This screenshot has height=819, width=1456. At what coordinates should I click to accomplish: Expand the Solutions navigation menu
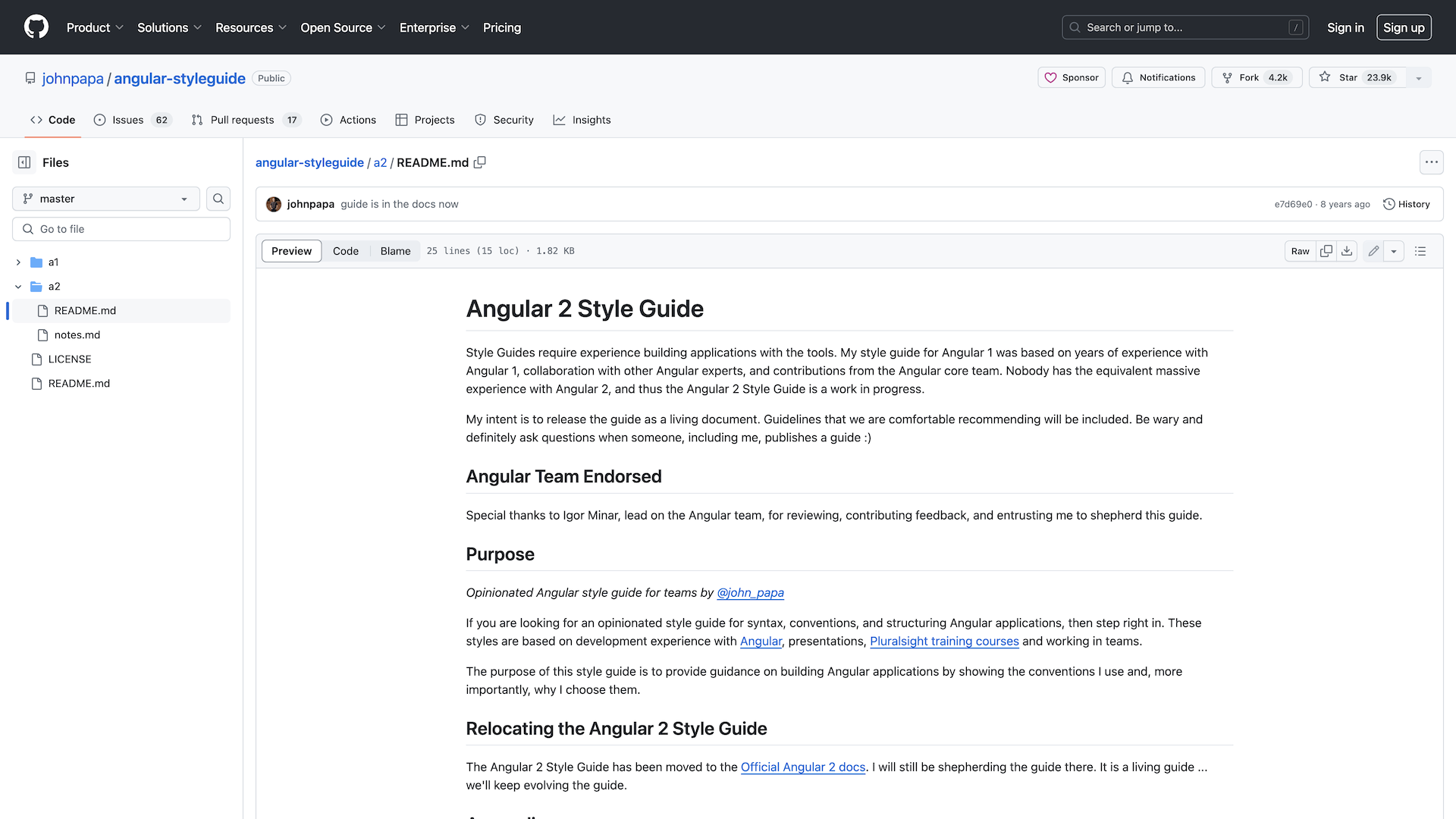[x=169, y=27]
